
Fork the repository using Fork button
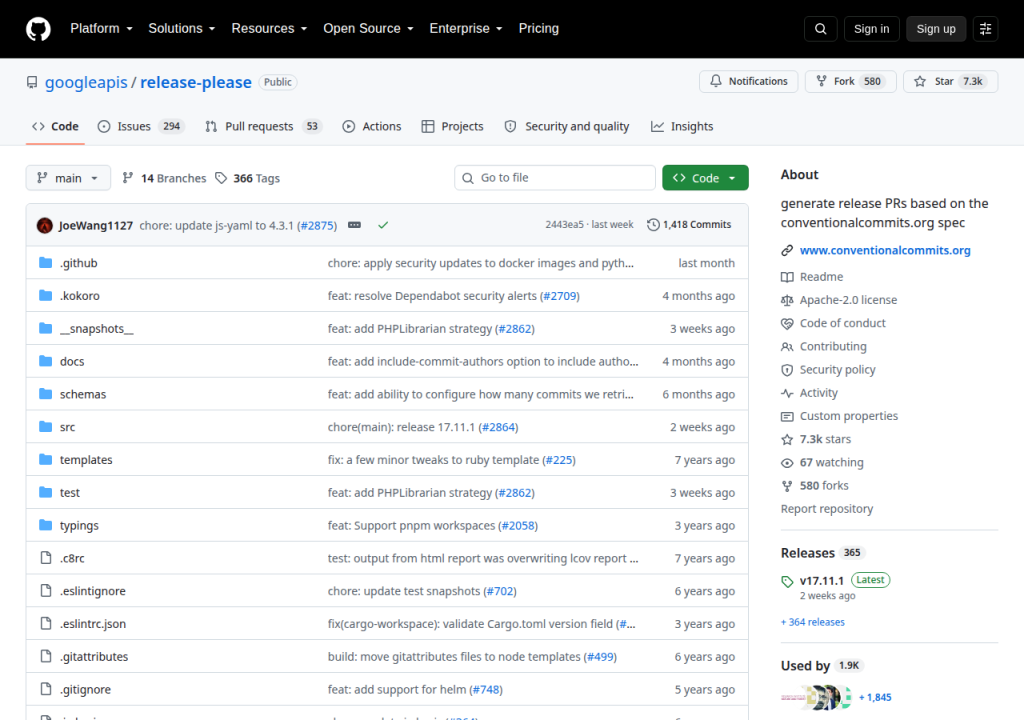[x=850, y=81]
